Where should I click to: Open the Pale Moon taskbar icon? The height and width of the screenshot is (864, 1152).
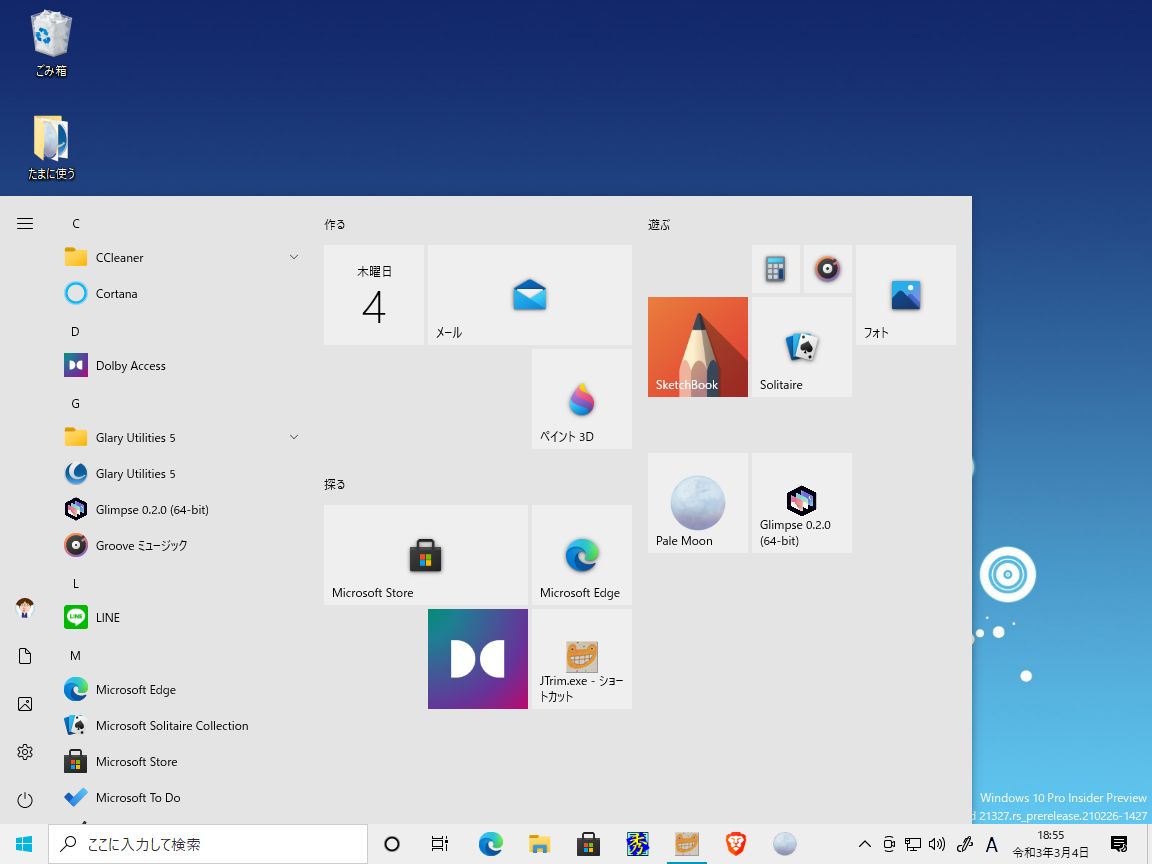pos(785,844)
